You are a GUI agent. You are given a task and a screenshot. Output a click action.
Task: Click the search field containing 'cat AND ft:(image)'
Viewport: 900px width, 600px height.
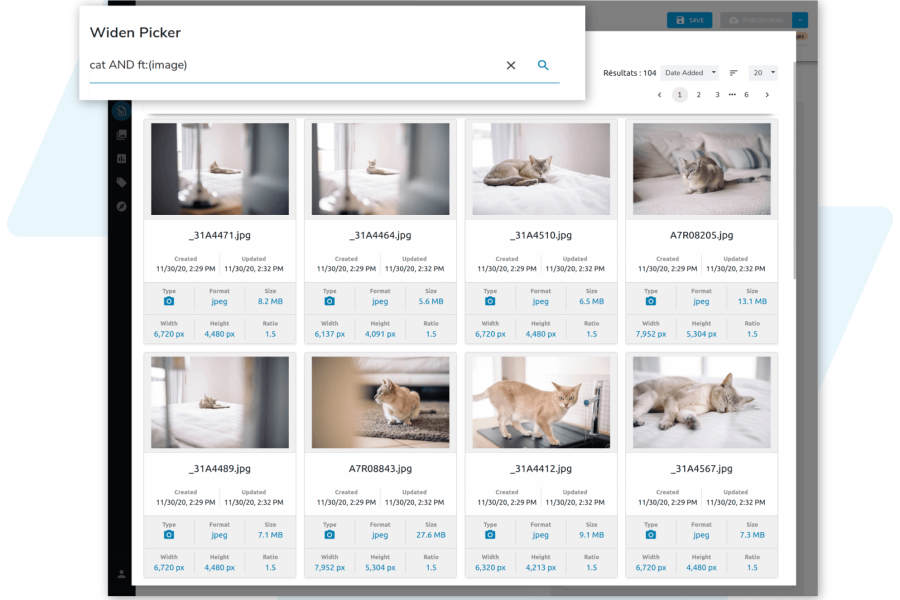pyautogui.click(x=290, y=65)
